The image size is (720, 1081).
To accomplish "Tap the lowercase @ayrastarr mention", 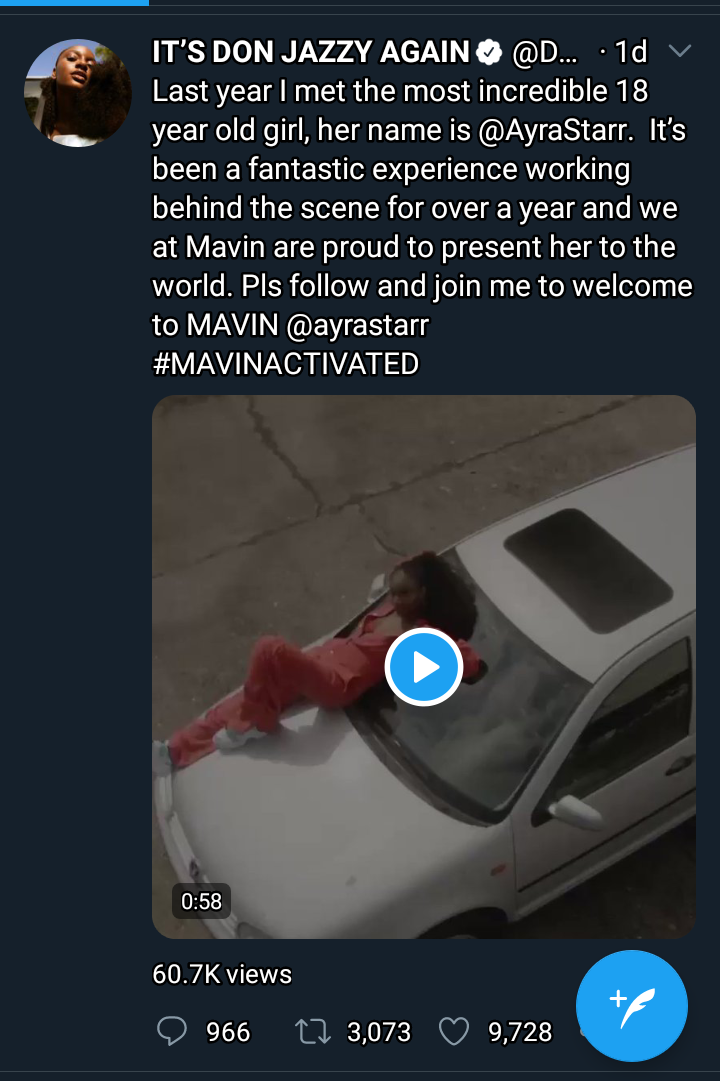I will coord(343,324).
